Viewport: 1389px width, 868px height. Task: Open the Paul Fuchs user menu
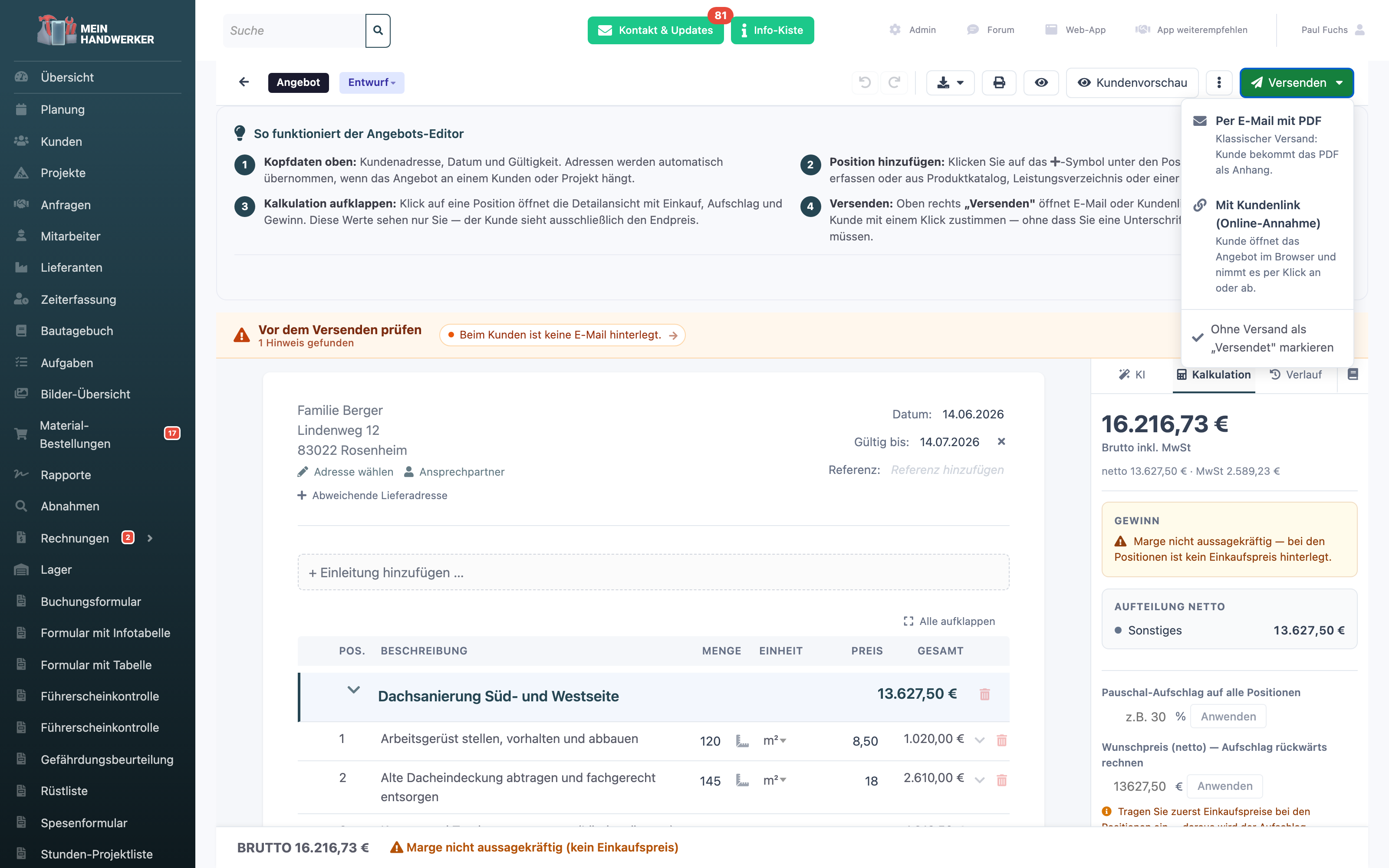1333,30
